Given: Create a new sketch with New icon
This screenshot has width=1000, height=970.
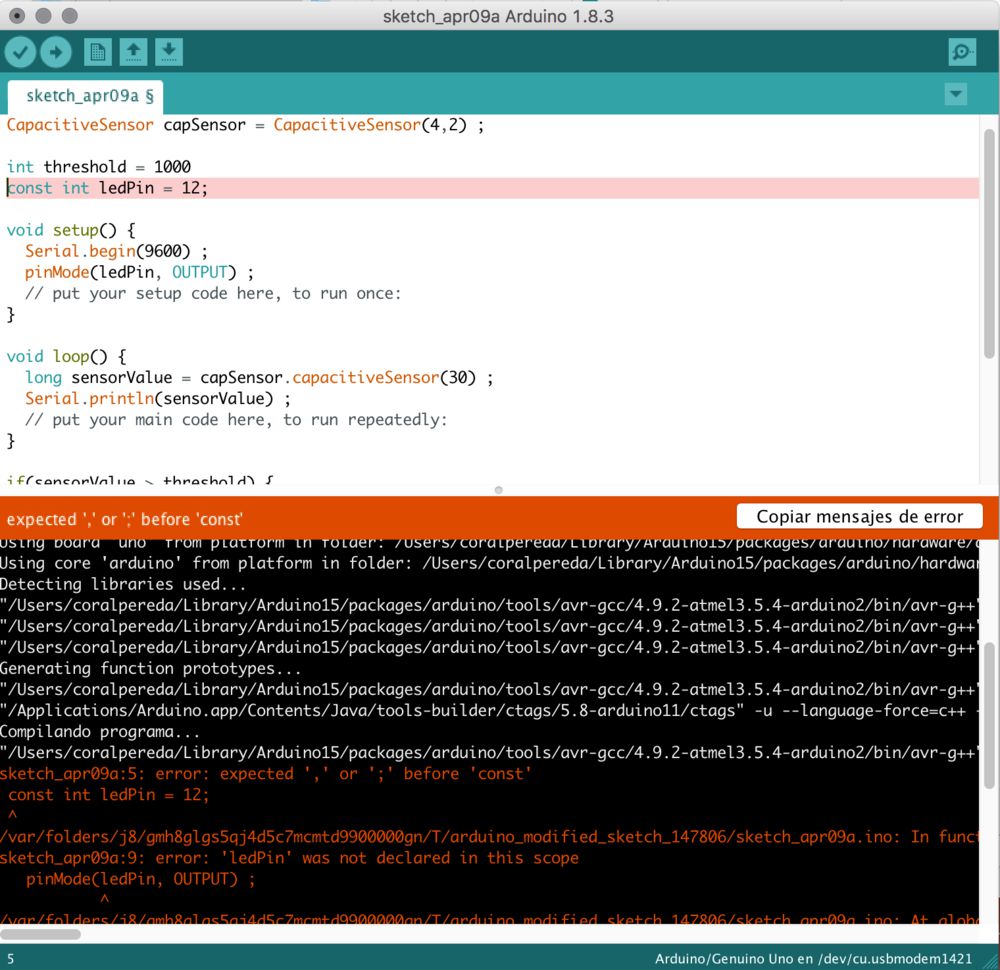Looking at the screenshot, I should click(98, 52).
